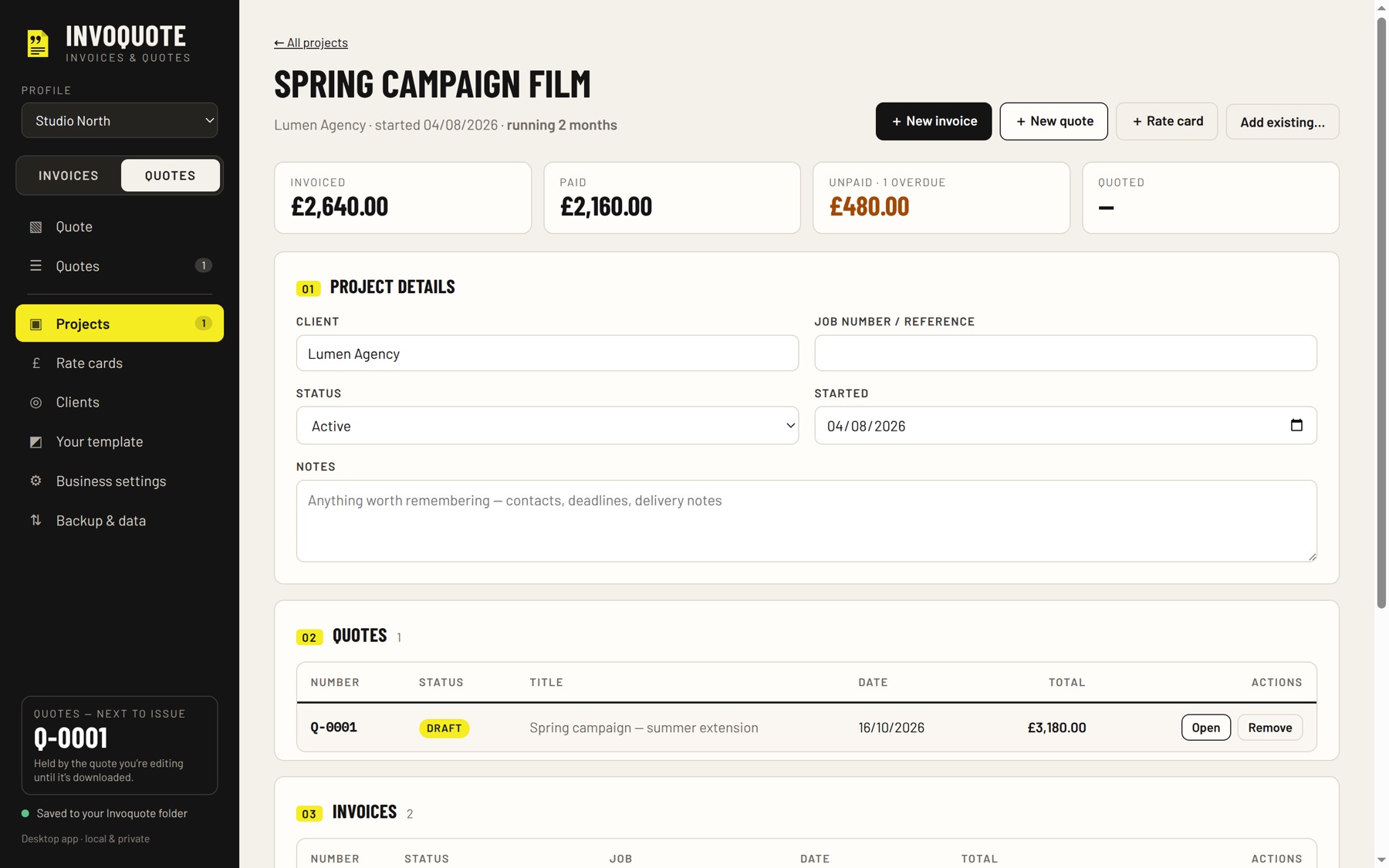Click the Projects icon in sidebar
The width and height of the screenshot is (1389, 868).
click(x=35, y=324)
